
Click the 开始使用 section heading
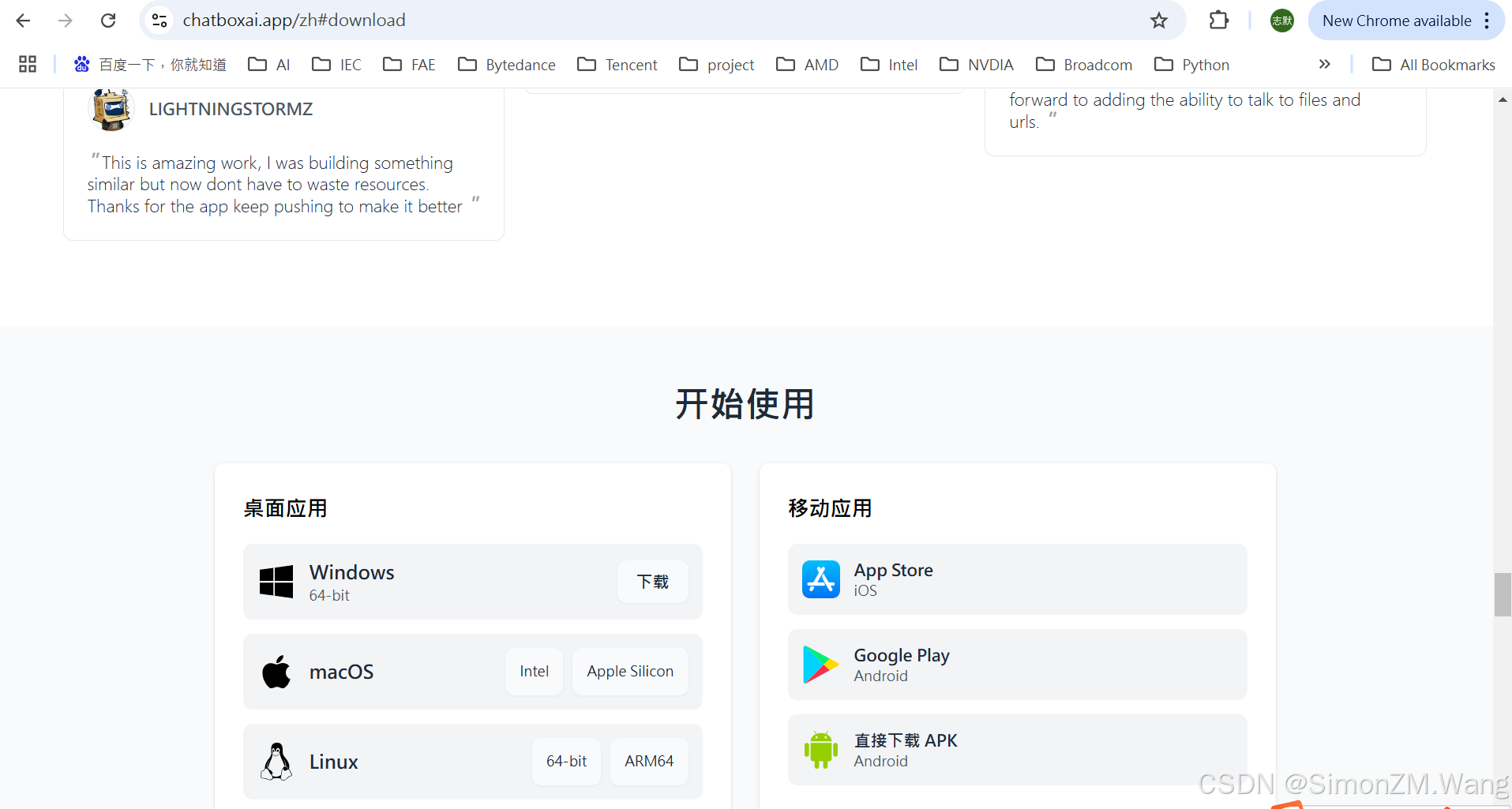(x=745, y=404)
